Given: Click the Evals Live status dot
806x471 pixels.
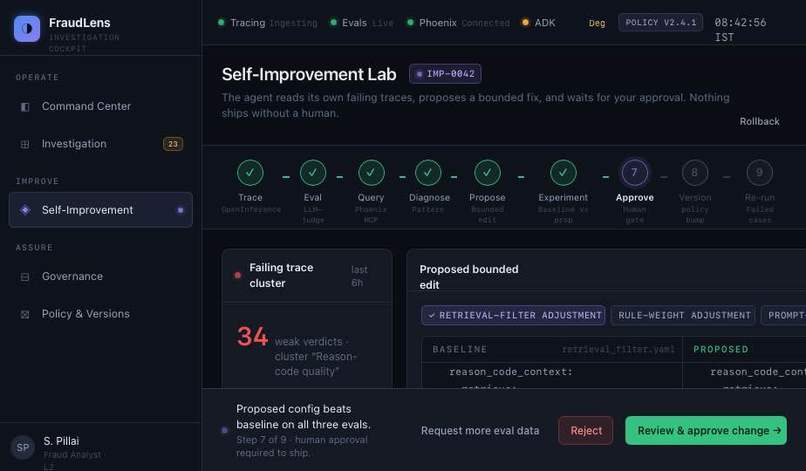Looking at the screenshot, I should 334,22.
